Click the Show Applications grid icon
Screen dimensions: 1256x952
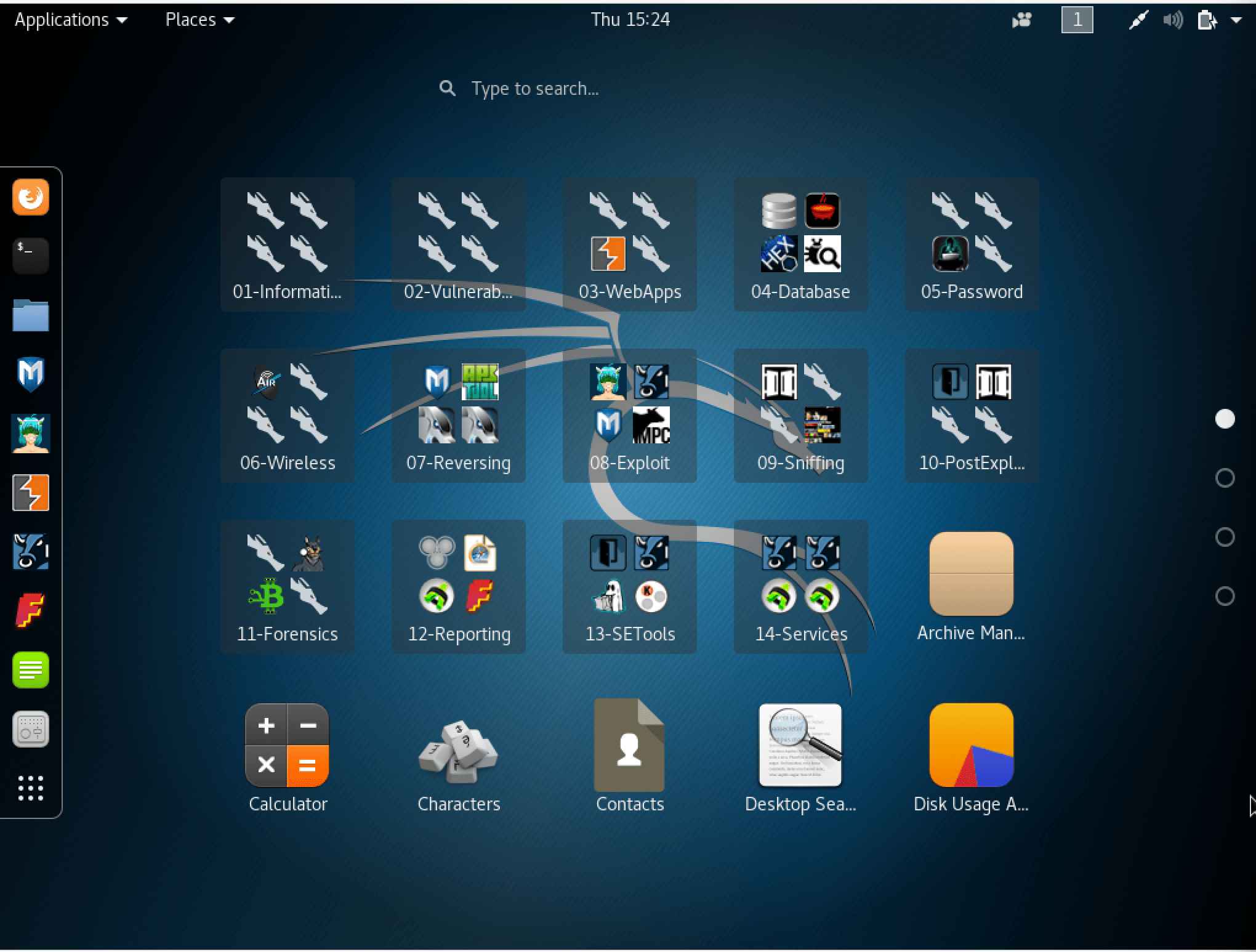click(x=30, y=788)
